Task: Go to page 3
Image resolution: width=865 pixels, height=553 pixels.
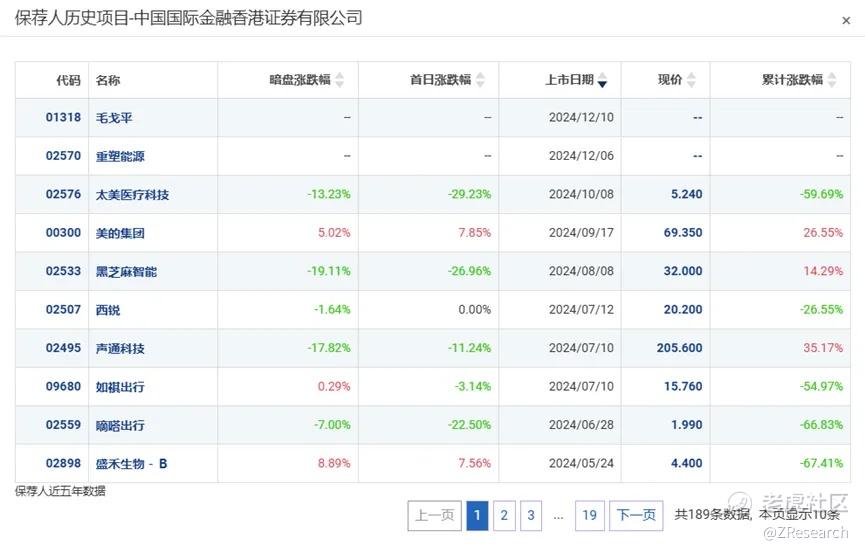Action: pos(531,515)
